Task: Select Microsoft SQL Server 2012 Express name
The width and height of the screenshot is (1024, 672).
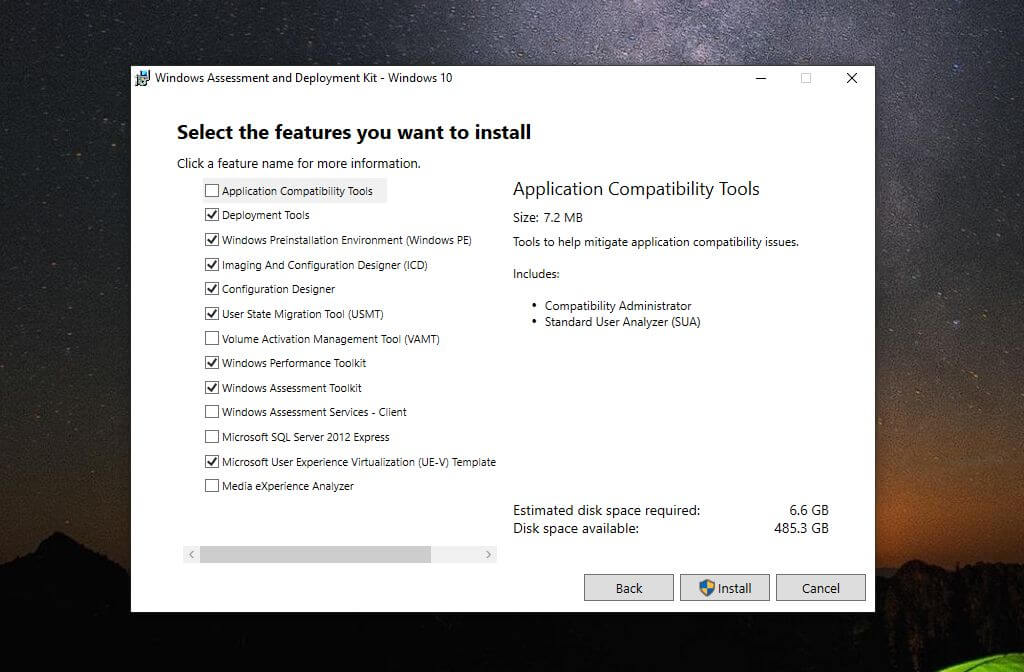Action: point(306,437)
